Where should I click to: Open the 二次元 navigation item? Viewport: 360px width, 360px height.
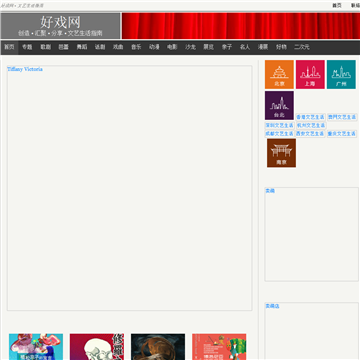coord(302,47)
